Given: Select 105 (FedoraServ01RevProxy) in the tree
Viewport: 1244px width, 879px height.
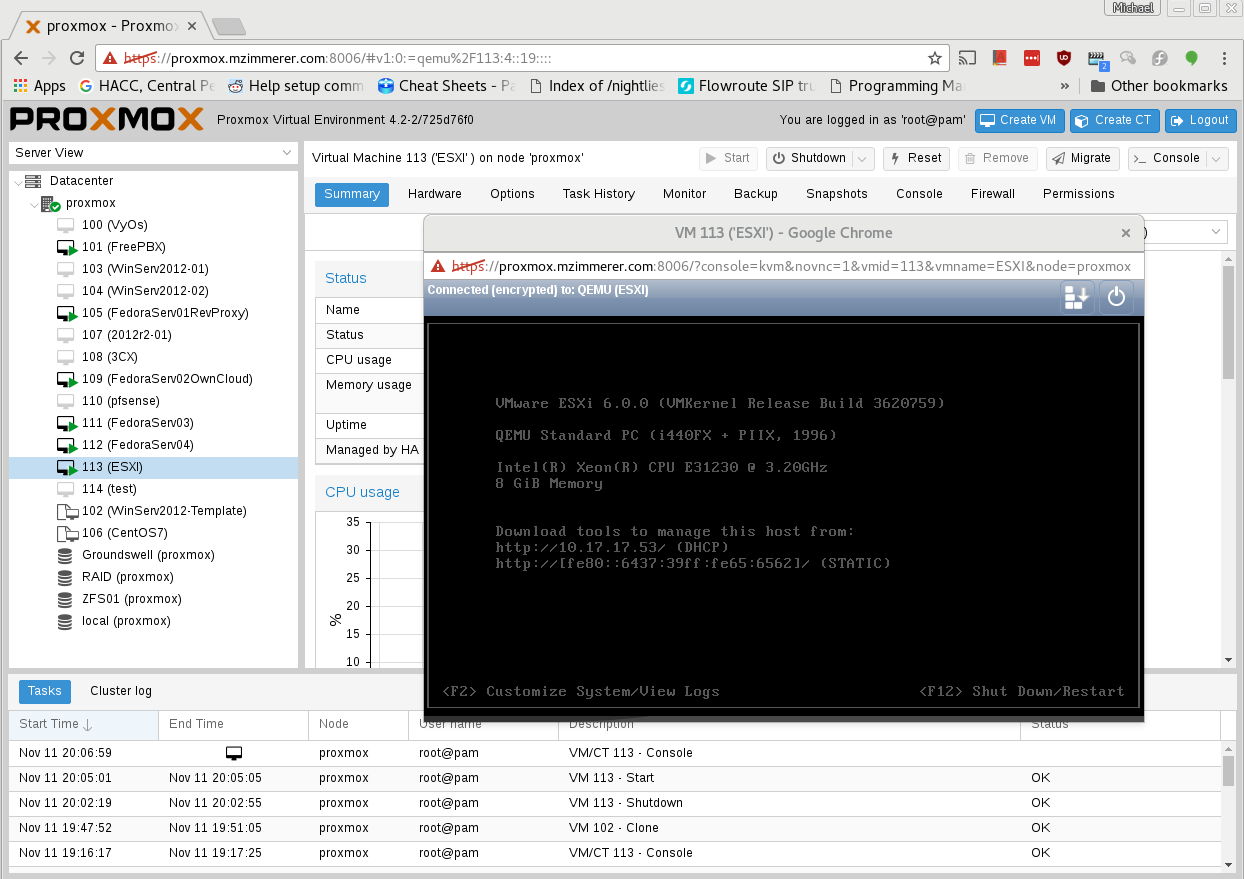Looking at the screenshot, I should coord(153,313).
